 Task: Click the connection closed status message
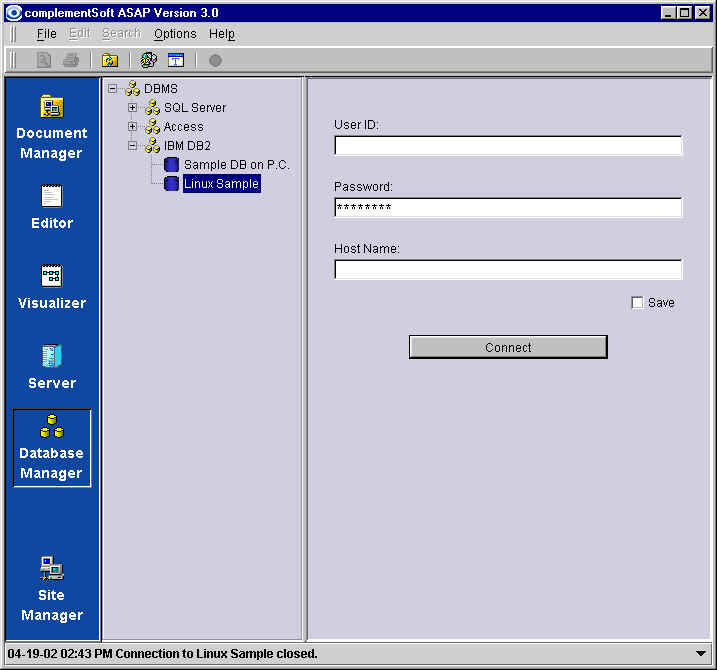coord(162,654)
